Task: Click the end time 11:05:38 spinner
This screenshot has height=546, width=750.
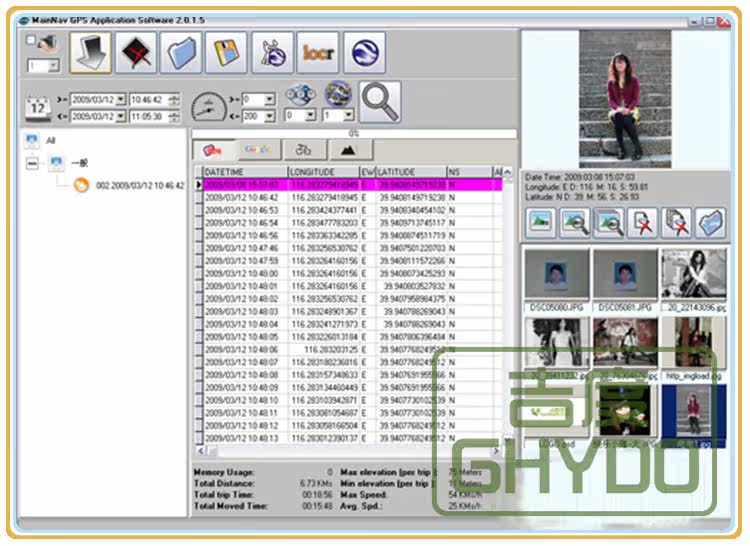Action: point(175,116)
